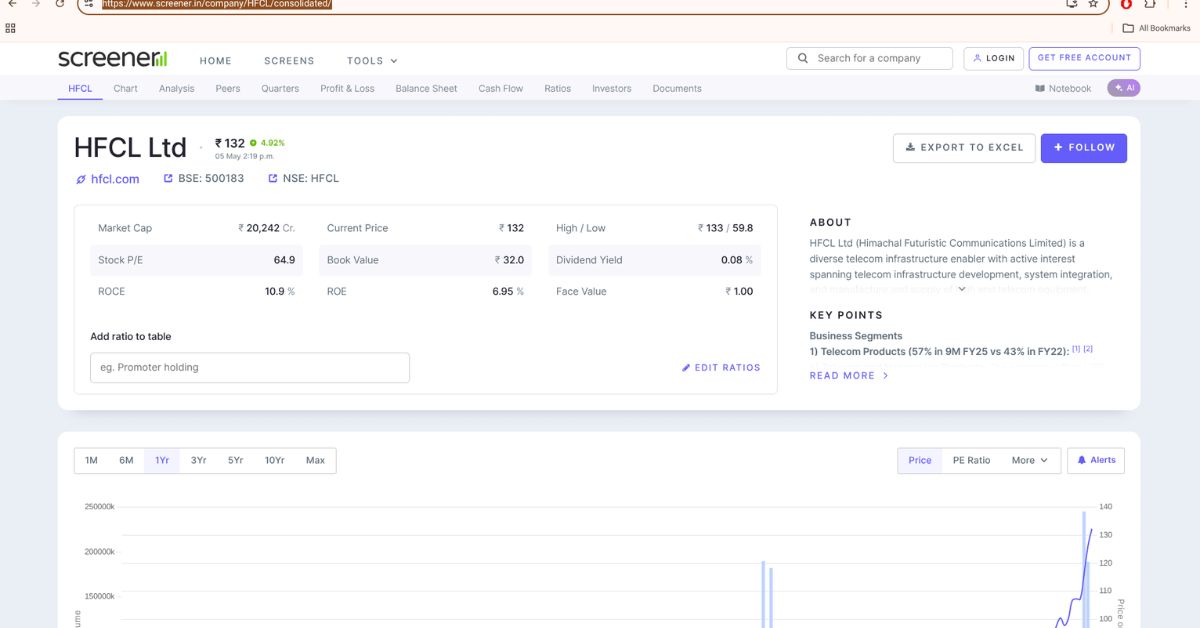Click the bookmark star icon in address bar

pos(1093,4)
